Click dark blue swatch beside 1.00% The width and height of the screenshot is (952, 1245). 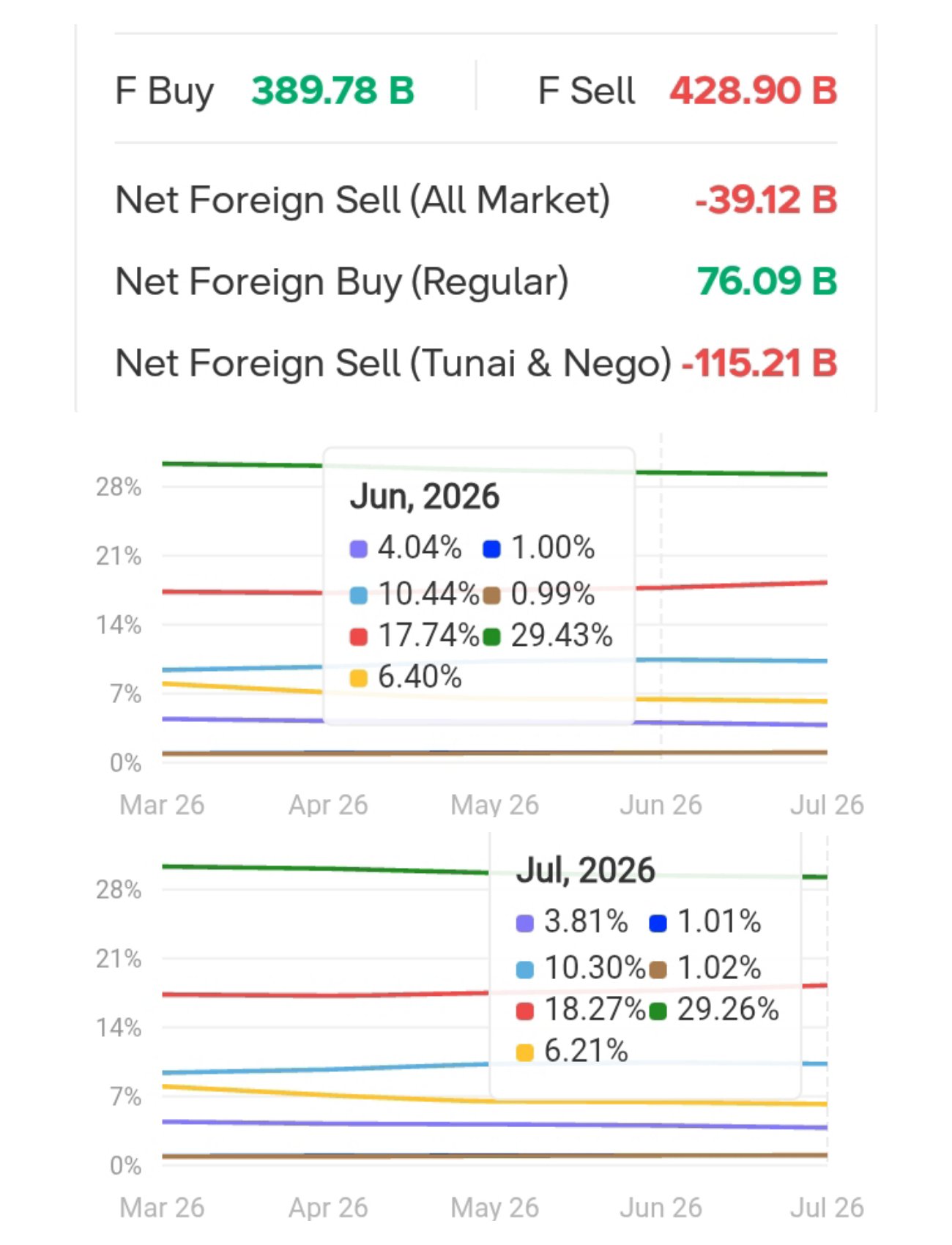492,549
